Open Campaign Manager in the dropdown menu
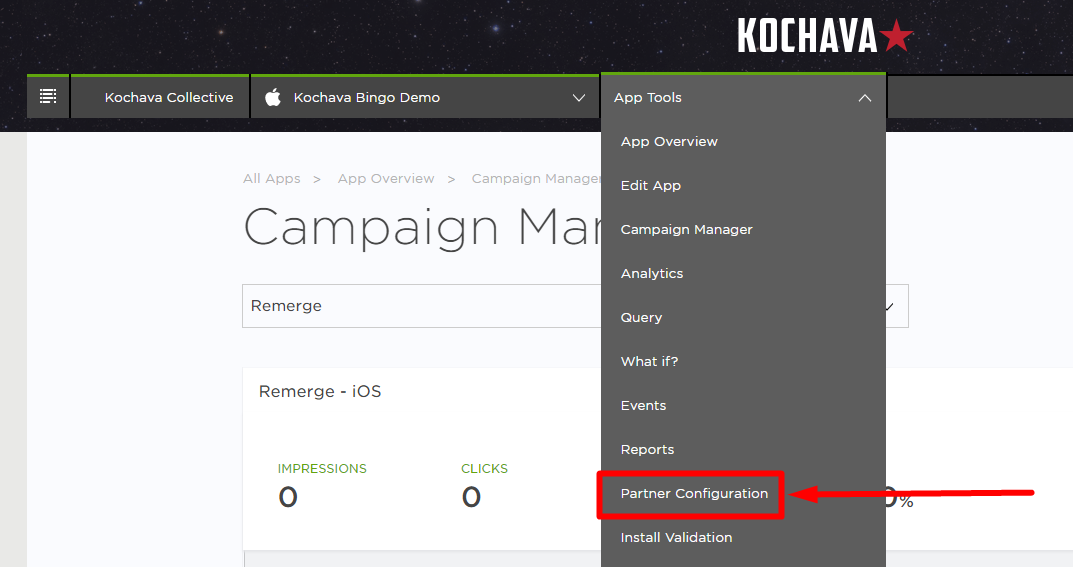 point(686,230)
